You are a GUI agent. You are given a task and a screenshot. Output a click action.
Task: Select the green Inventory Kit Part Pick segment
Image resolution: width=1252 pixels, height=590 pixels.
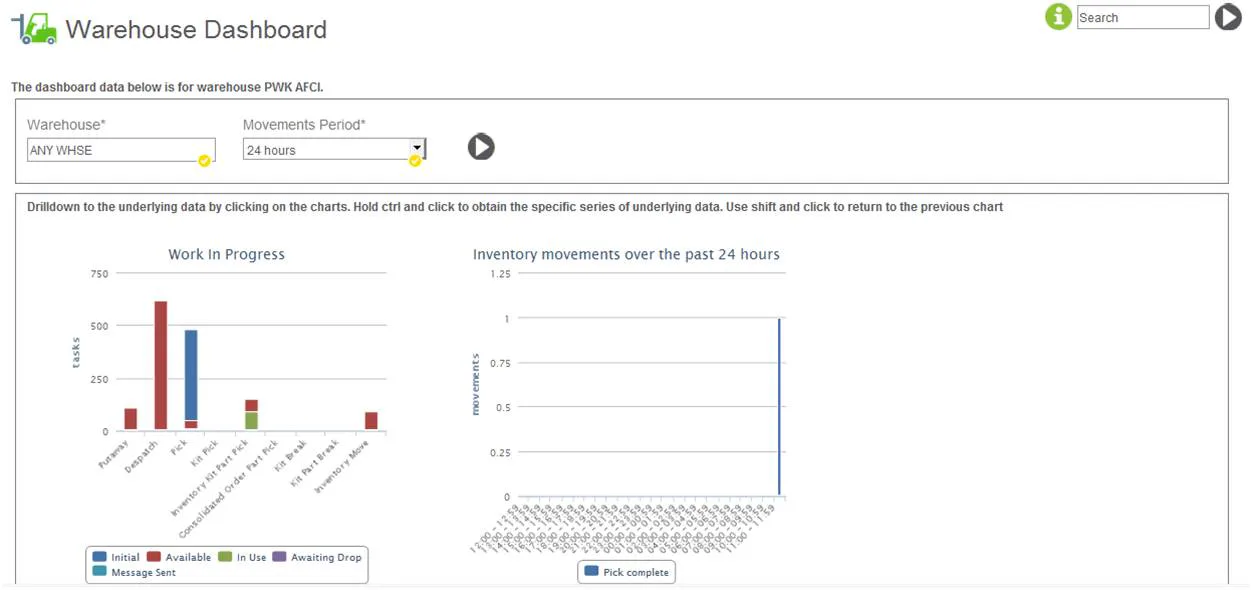pos(251,421)
